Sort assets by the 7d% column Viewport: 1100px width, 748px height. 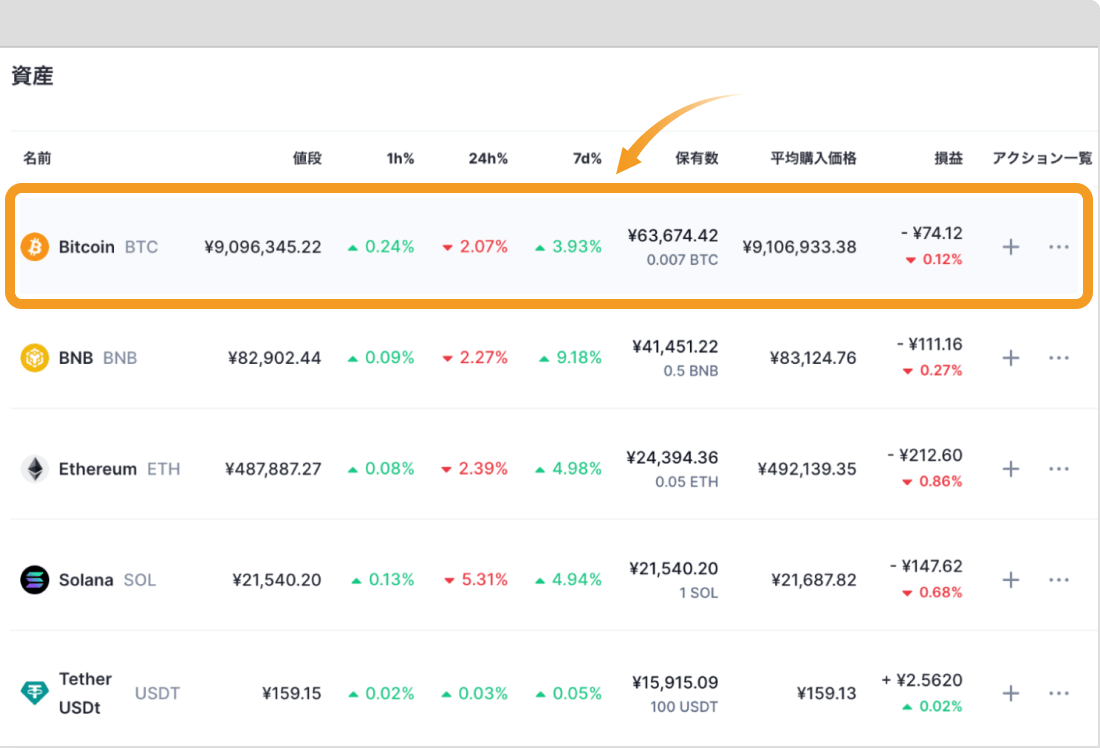(587, 159)
